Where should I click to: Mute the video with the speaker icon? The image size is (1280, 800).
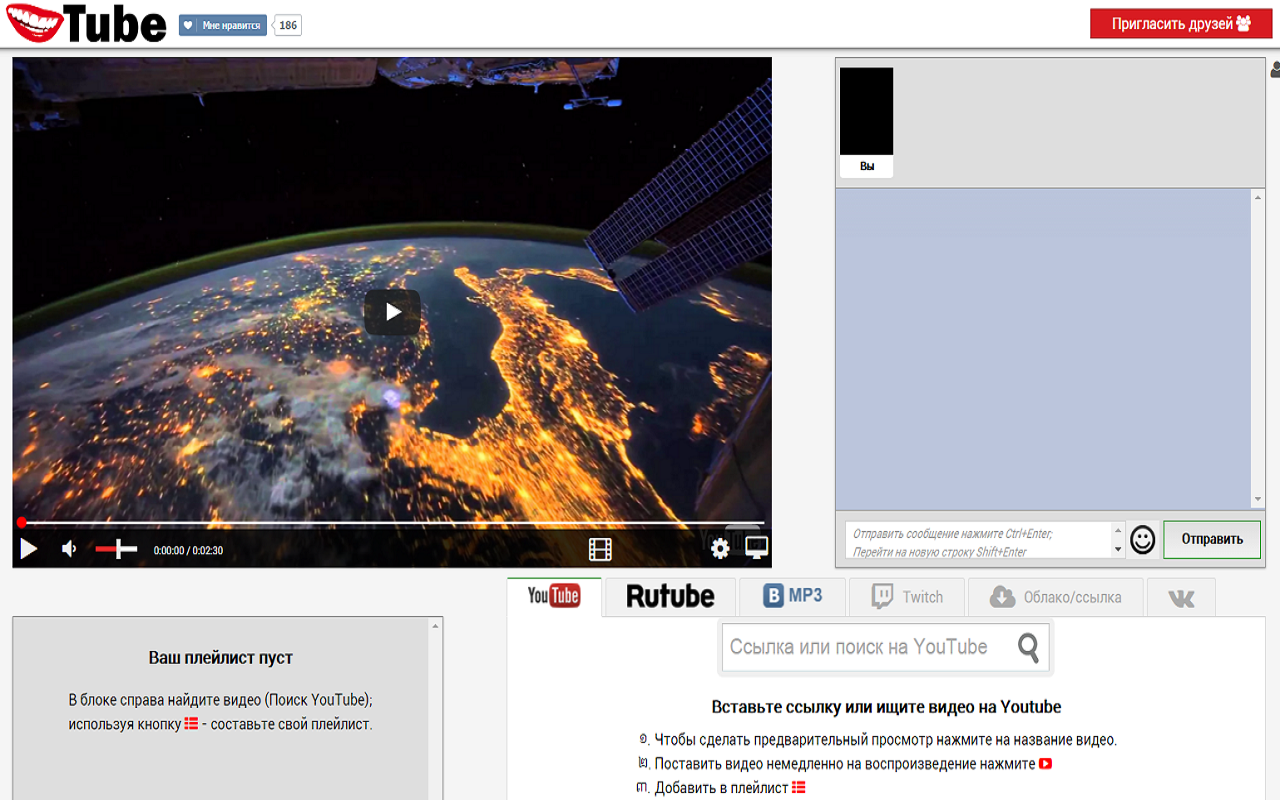point(69,549)
